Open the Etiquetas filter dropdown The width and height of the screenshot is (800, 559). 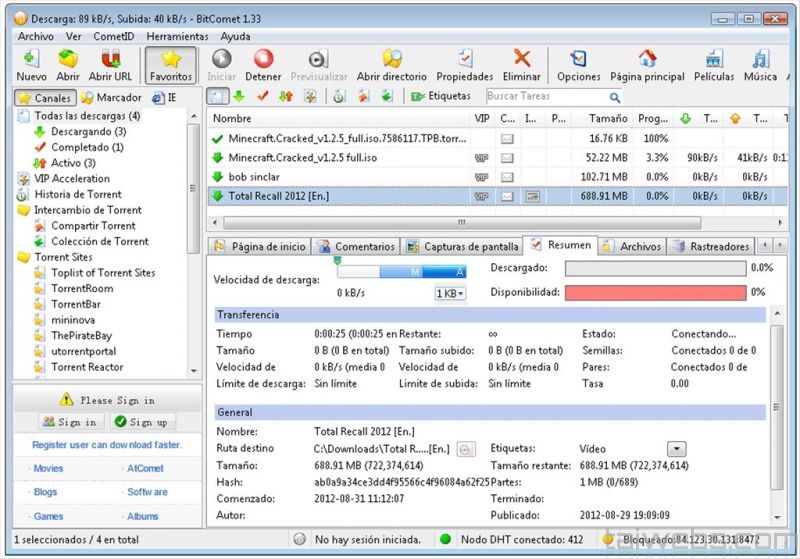tap(440, 97)
